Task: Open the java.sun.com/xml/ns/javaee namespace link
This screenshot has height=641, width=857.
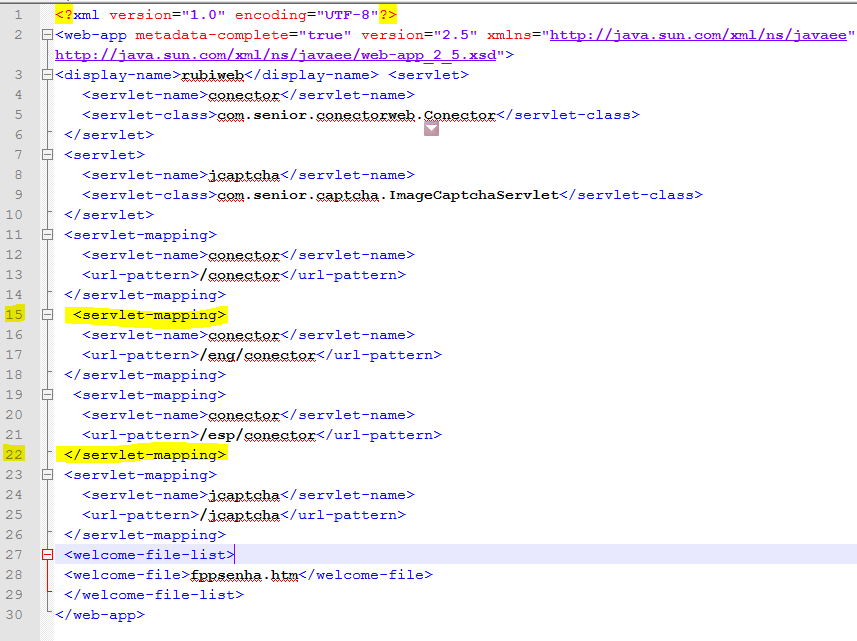Action: coord(698,35)
